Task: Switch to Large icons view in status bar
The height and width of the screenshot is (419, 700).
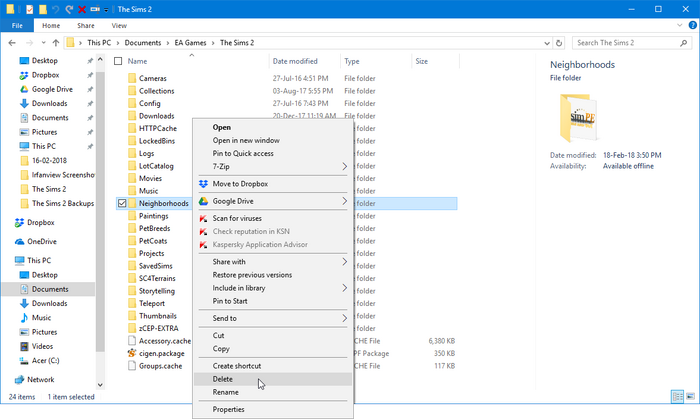Action: coord(690,396)
